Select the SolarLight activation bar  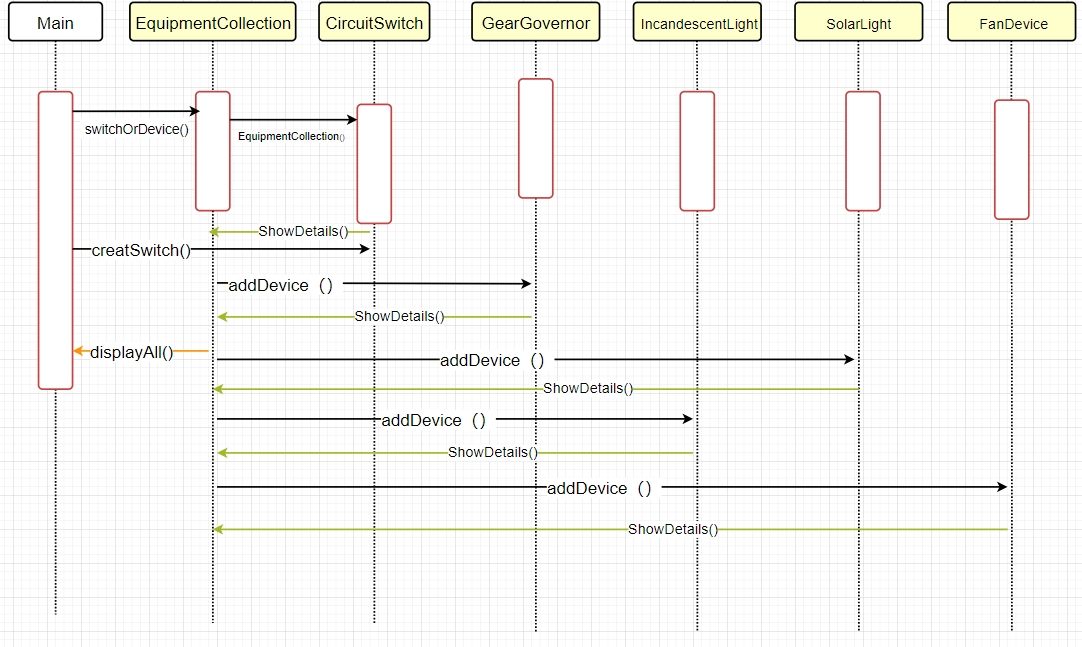pos(863,150)
